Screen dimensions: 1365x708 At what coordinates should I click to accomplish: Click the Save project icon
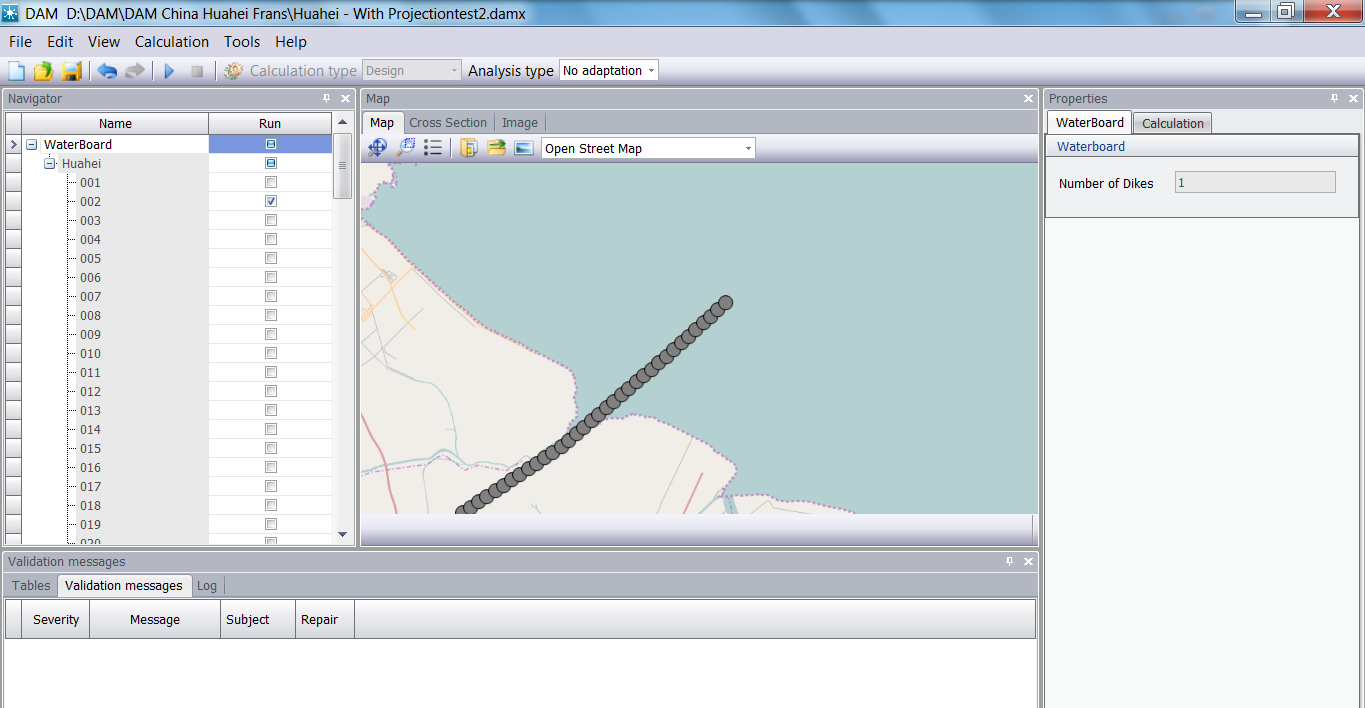point(71,71)
